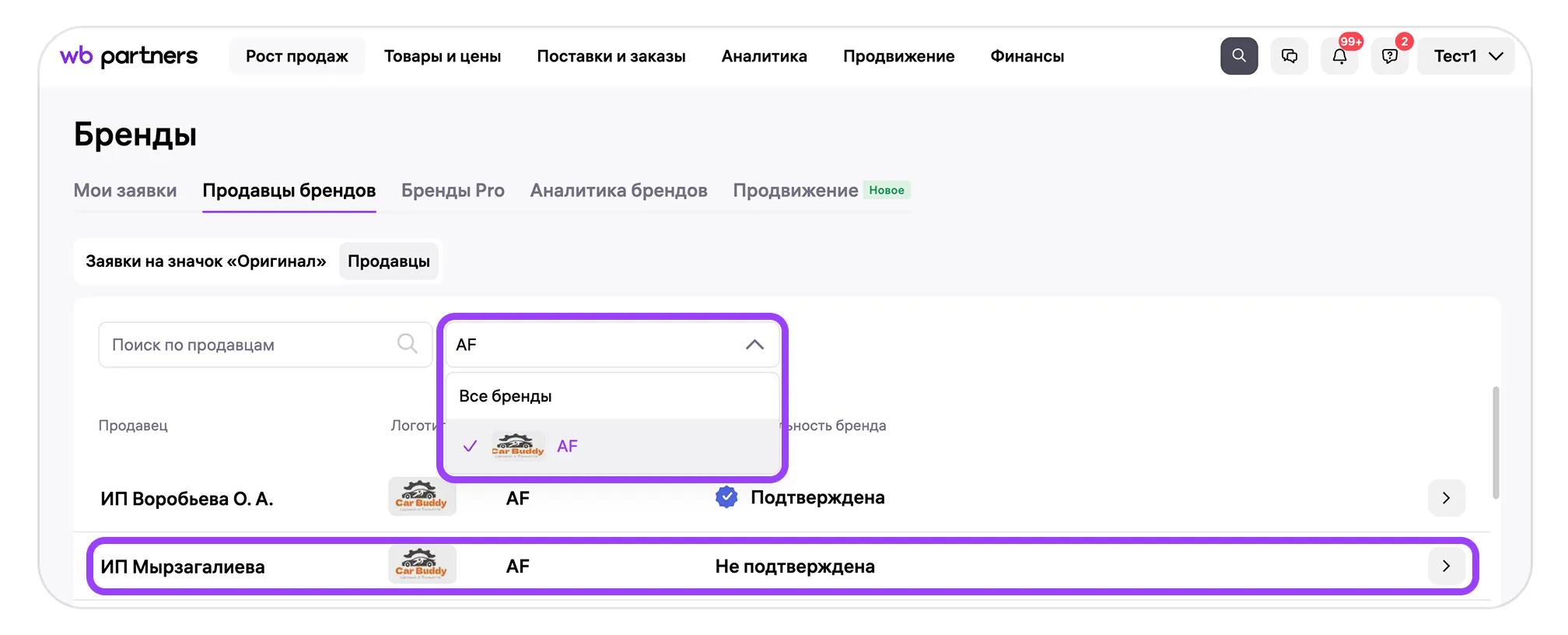Go to wb partners home logo
The height and width of the screenshot is (635, 1568).
(x=129, y=56)
